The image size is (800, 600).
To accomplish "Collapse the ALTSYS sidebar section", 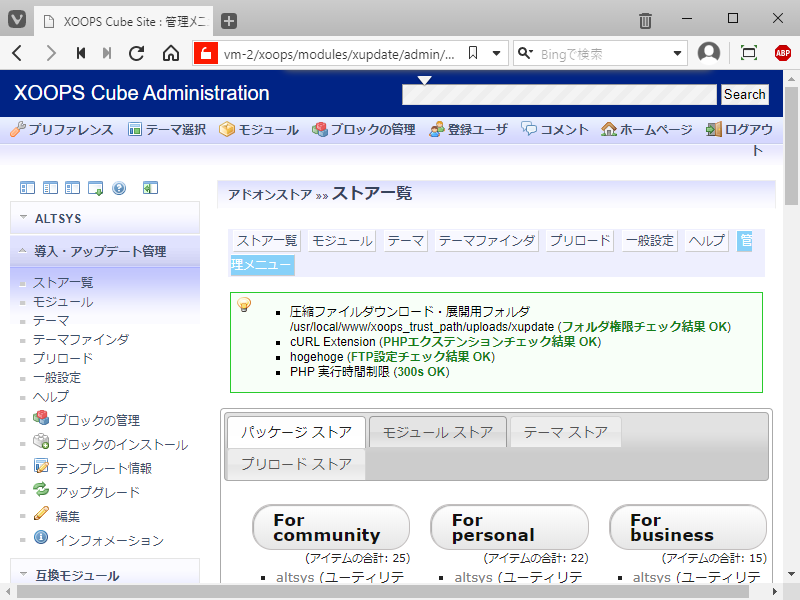I will [x=105, y=218].
